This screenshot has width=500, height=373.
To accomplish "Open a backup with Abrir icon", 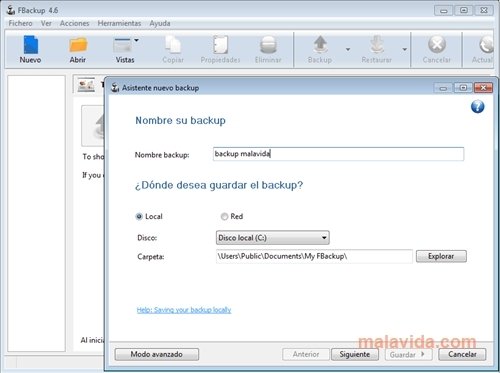I will coord(78,50).
